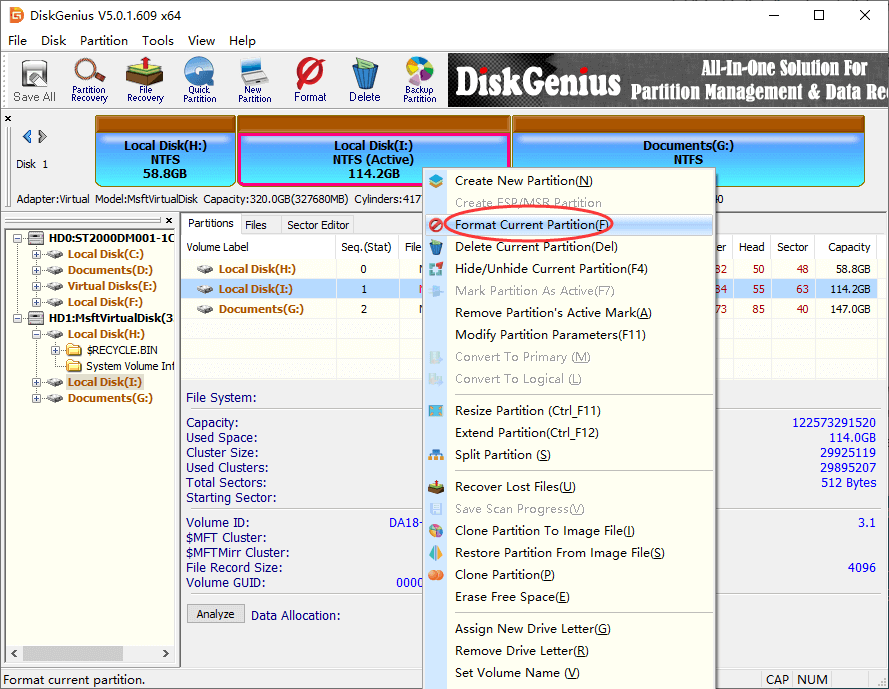Go to the next disk arrow
Screen dimensions: 889x689
tap(43, 137)
